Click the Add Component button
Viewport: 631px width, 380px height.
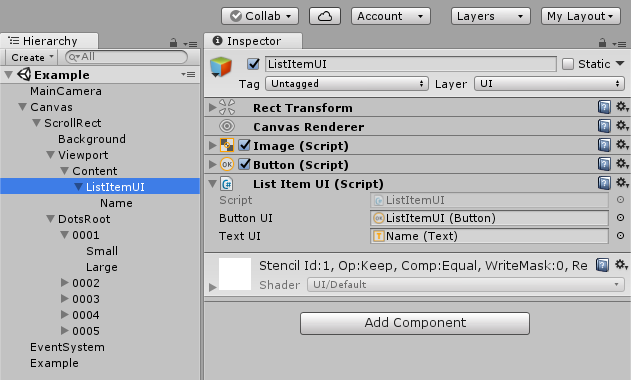point(415,323)
